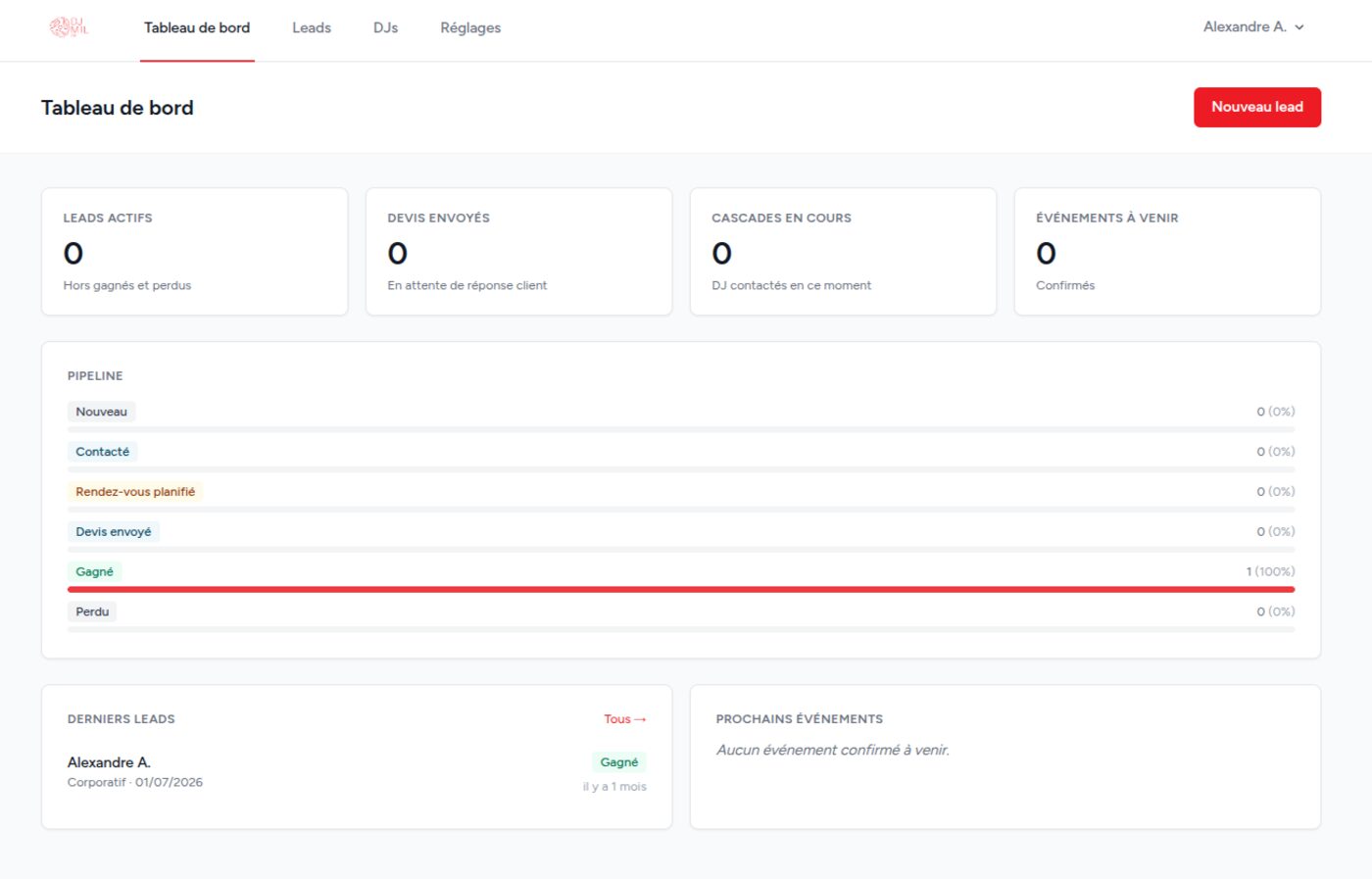The image size is (1372, 879).
Task: Select the Rendez-vous planifié stage badge
Action: click(x=135, y=492)
